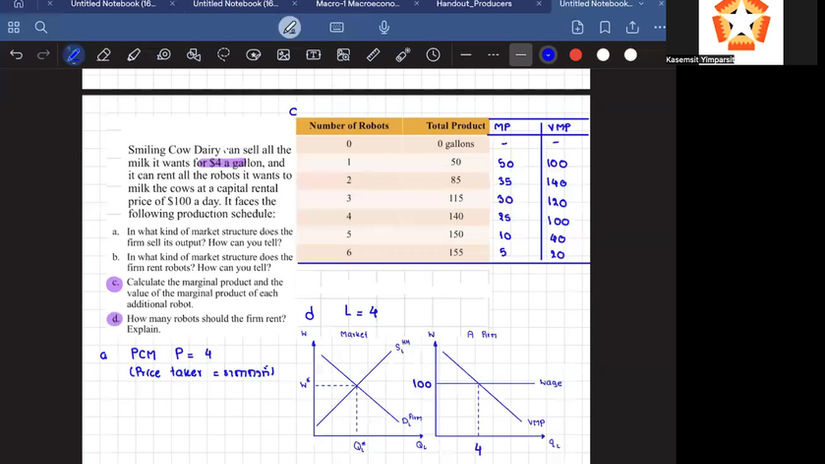Image resolution: width=825 pixels, height=464 pixels.
Task: Select the Laser pointer tool
Action: 403,55
